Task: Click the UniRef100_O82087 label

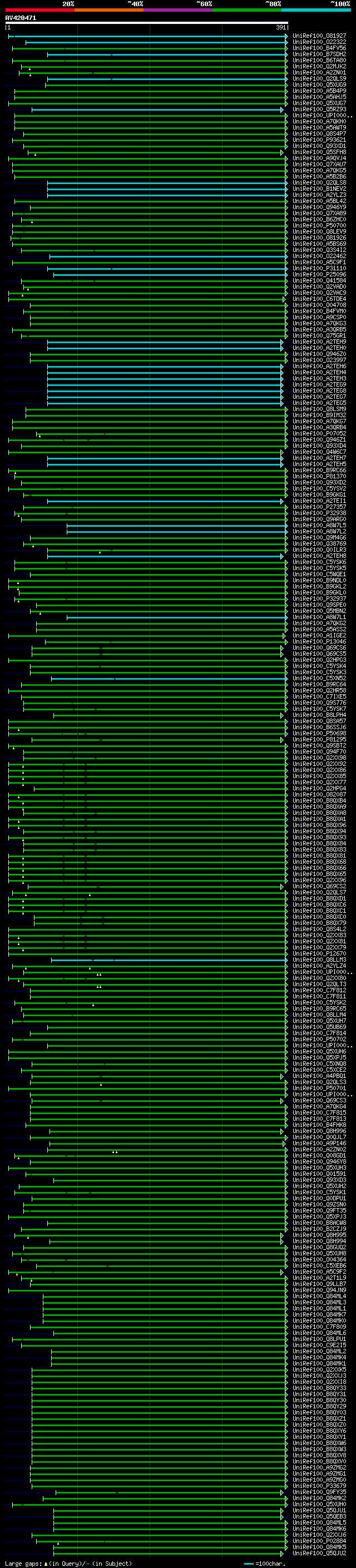Action: (x=319, y=794)
